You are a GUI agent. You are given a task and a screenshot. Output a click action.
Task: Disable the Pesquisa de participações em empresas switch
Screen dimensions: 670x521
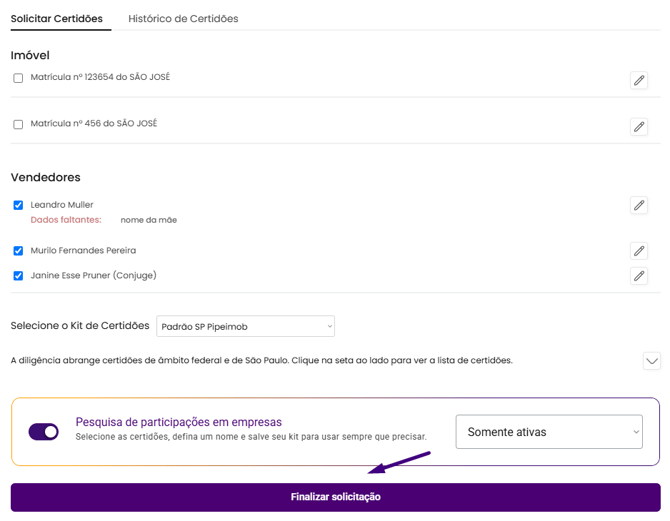[44, 431]
